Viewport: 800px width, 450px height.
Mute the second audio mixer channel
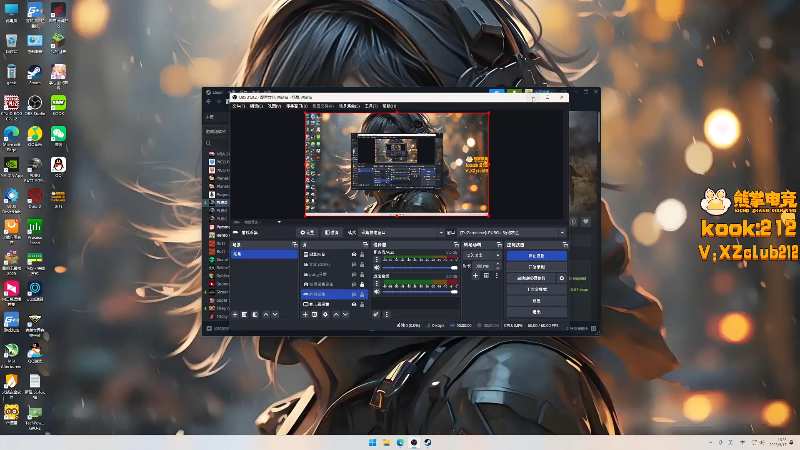point(377,292)
